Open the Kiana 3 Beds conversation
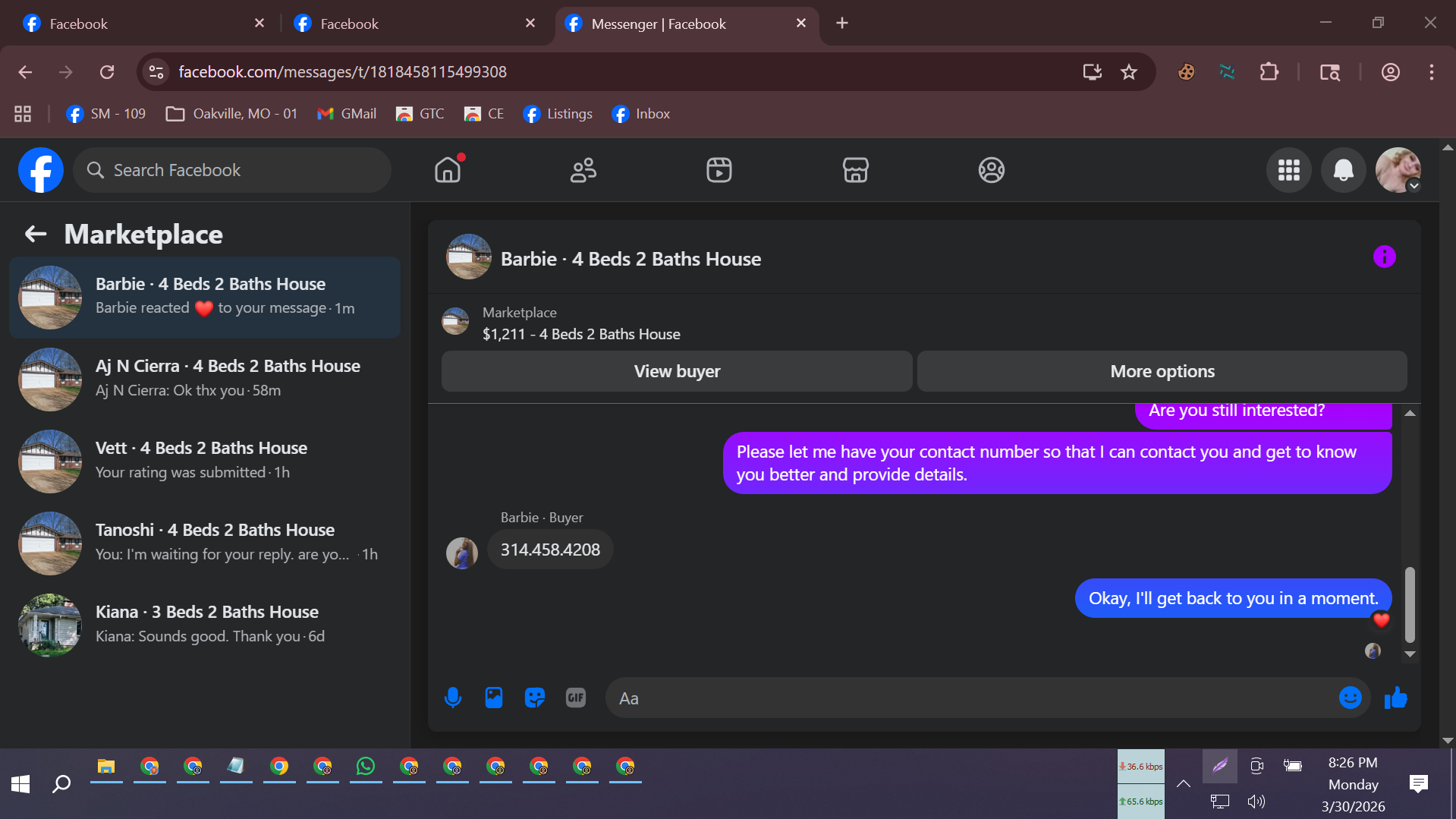Viewport: 1456px width, 819px height. pyautogui.click(x=205, y=625)
